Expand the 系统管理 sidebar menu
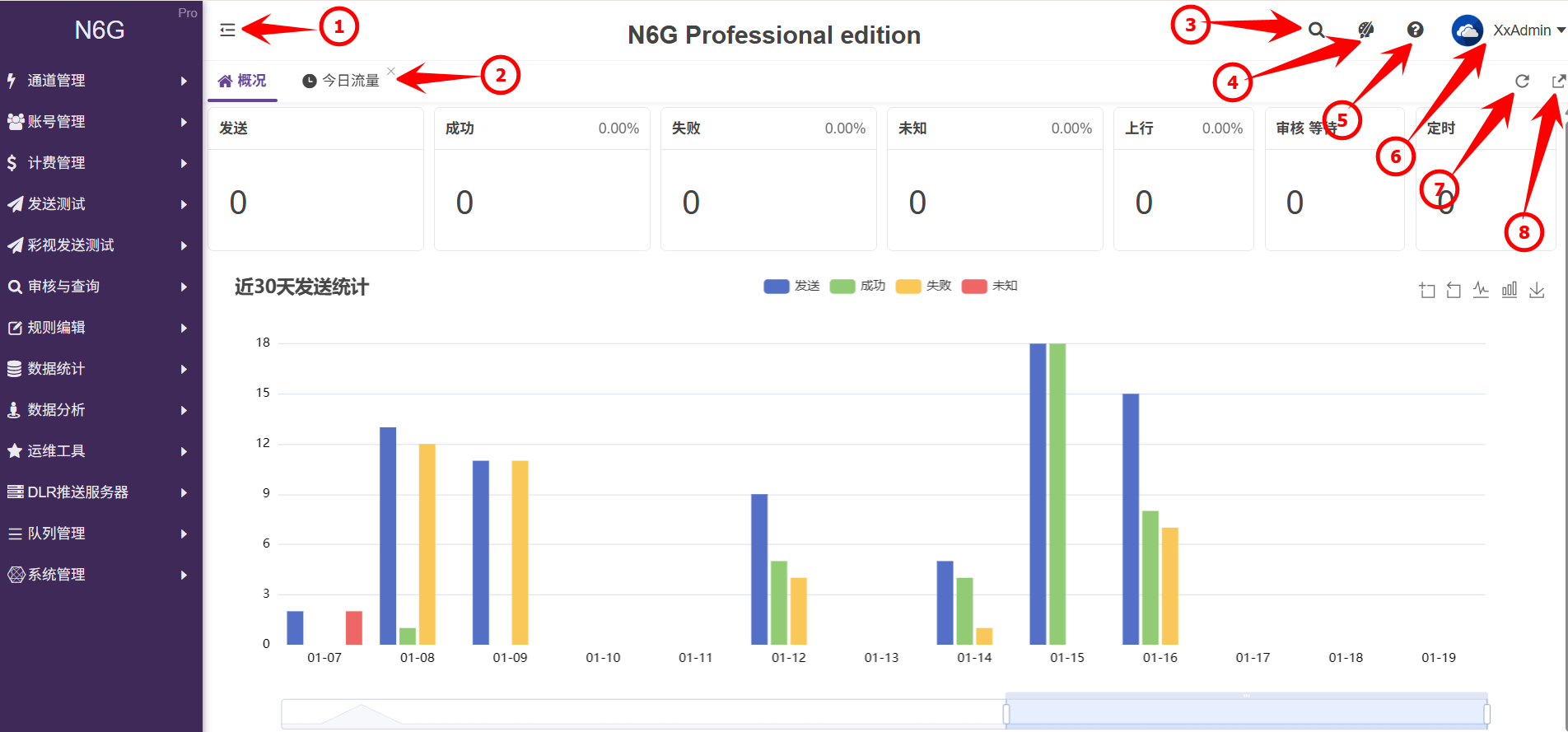 [99, 575]
